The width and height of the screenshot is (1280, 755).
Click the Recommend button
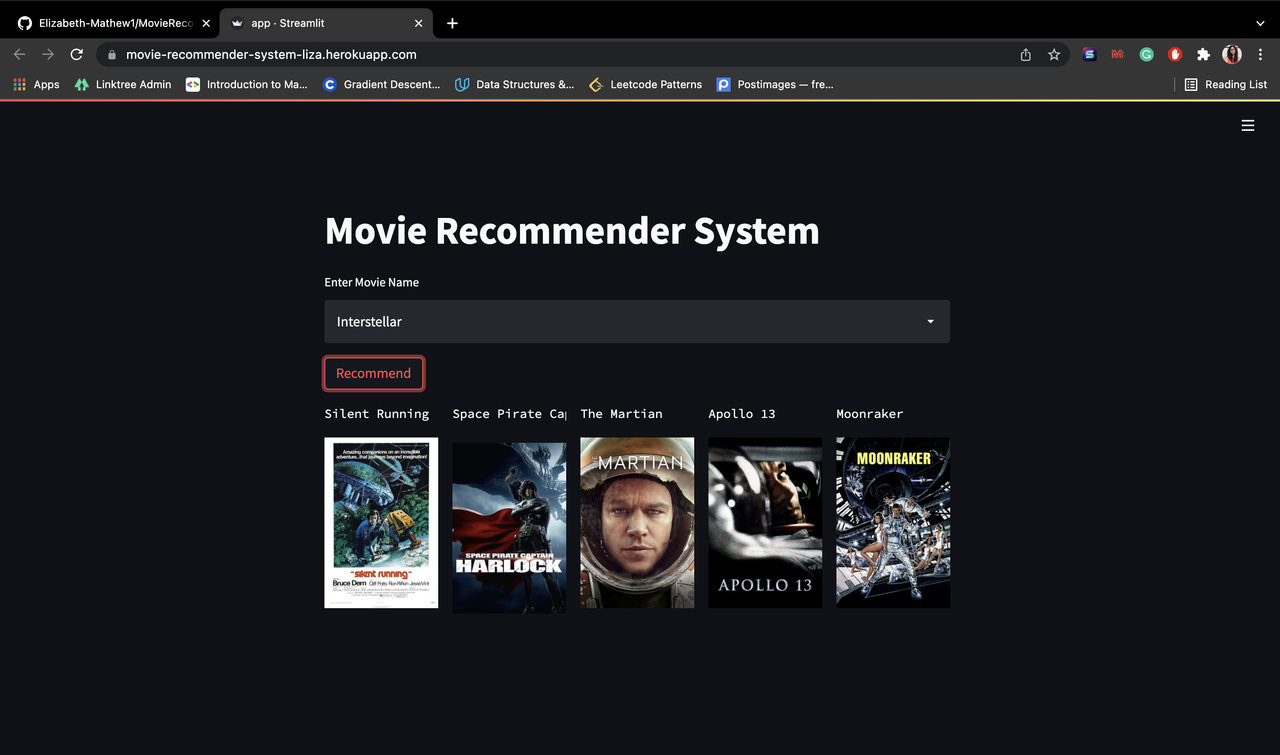373,372
